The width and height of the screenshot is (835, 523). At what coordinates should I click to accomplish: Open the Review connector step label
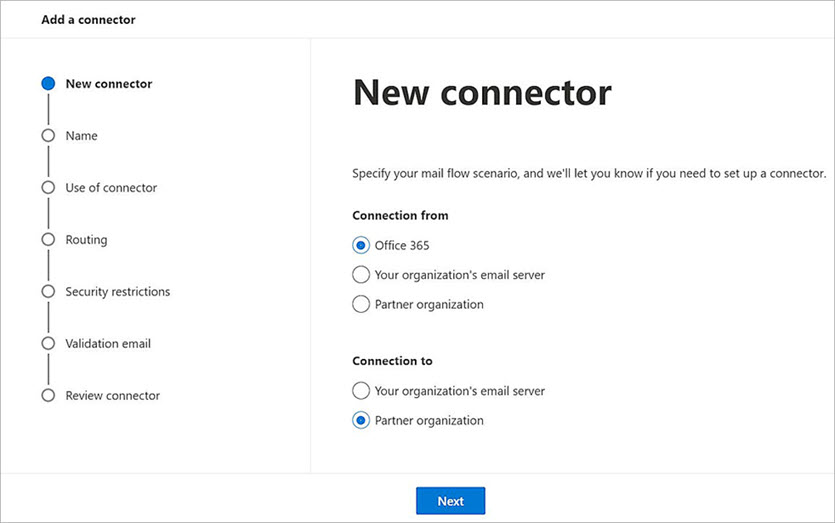coord(112,396)
